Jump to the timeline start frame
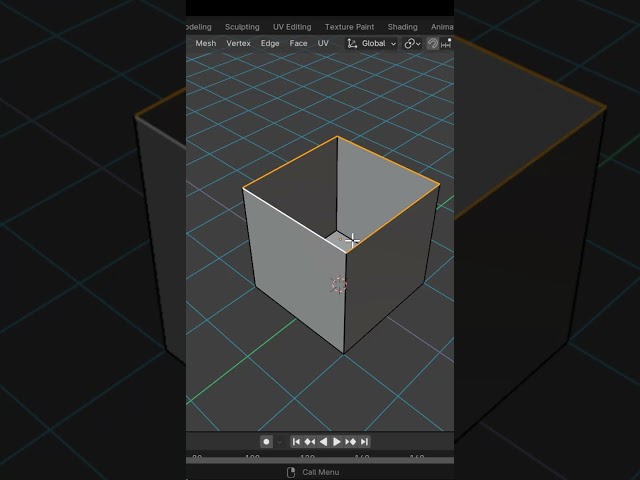Image resolution: width=640 pixels, height=480 pixels. [297, 442]
